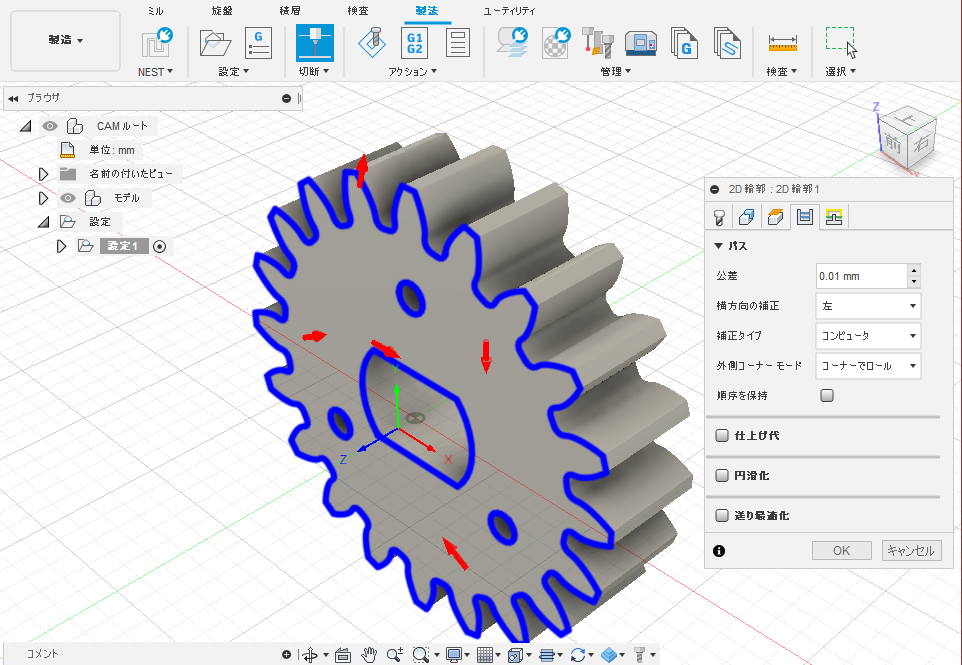The image size is (962, 665).
Task: Switch to the ユーティリティ tab
Action: pyautogui.click(x=509, y=10)
